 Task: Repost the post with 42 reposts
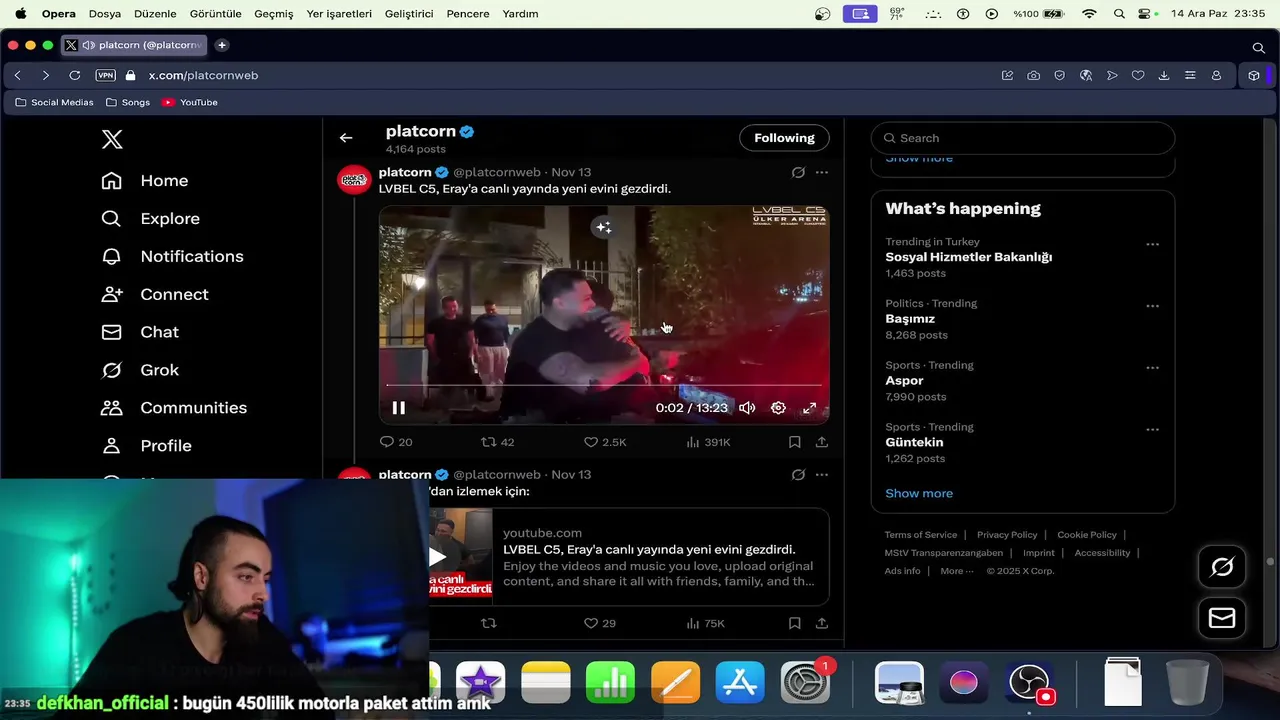tap(497, 442)
